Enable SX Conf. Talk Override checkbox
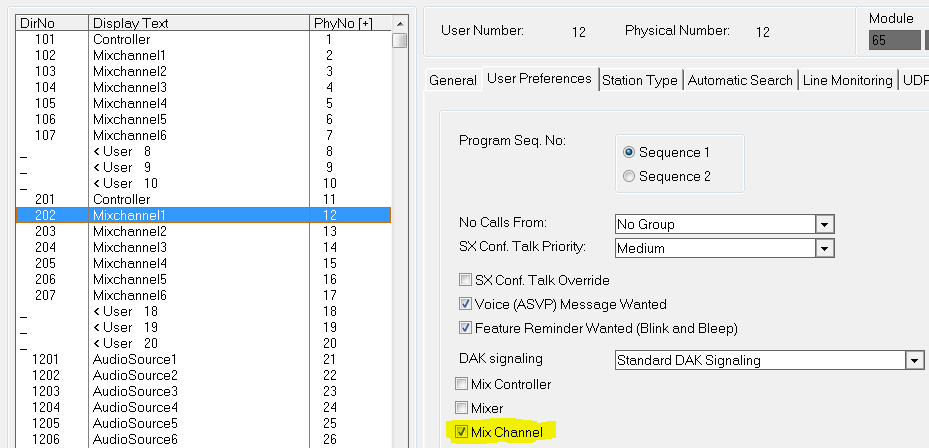This screenshot has height=448, width=929. [465, 280]
